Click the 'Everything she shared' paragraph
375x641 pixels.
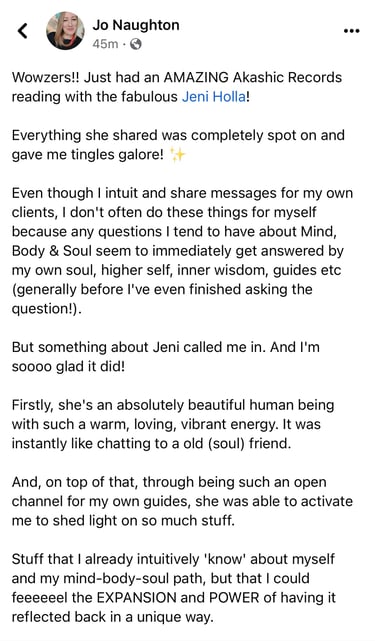point(178,145)
